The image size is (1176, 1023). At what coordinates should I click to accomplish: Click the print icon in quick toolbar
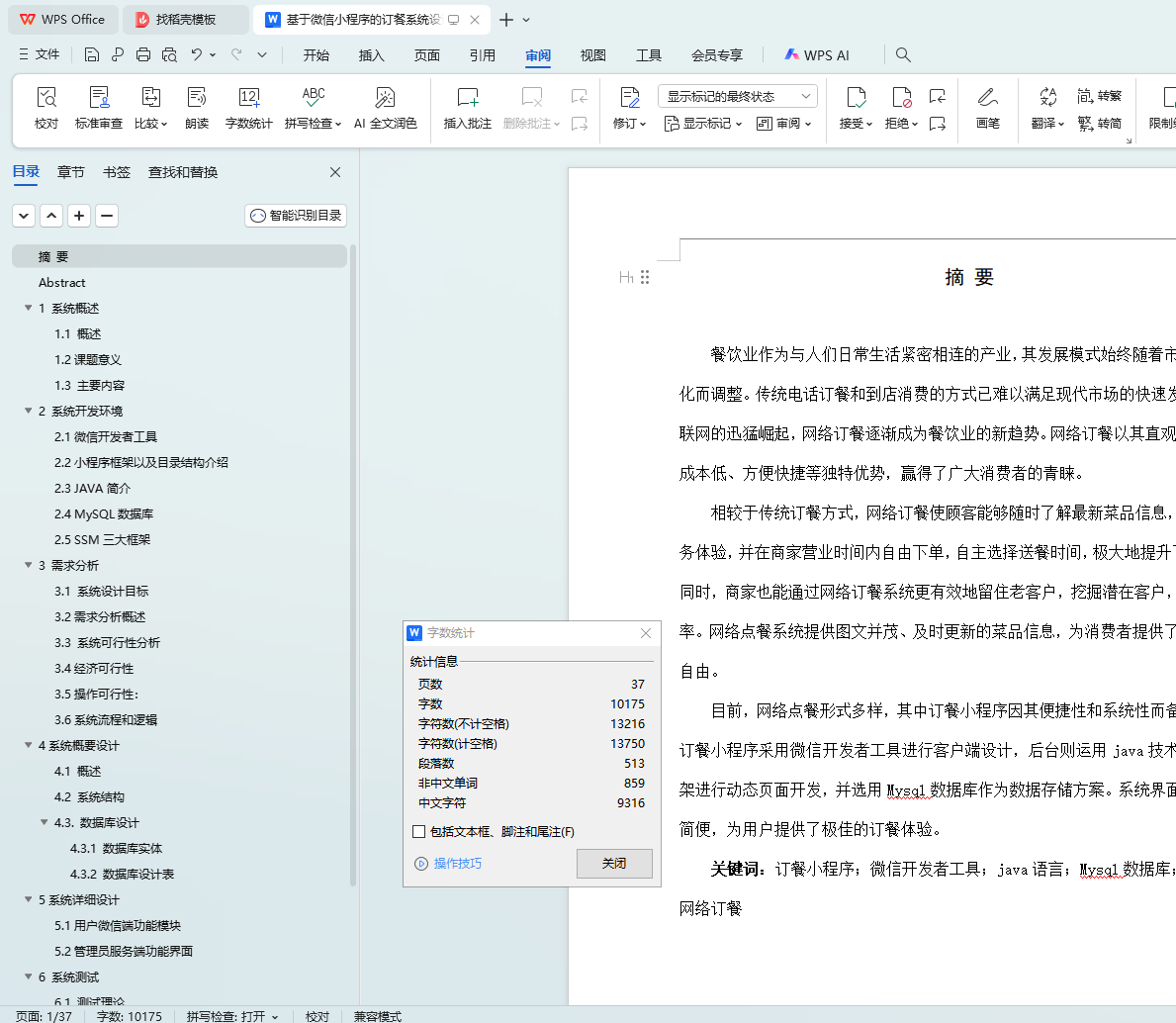click(143, 54)
